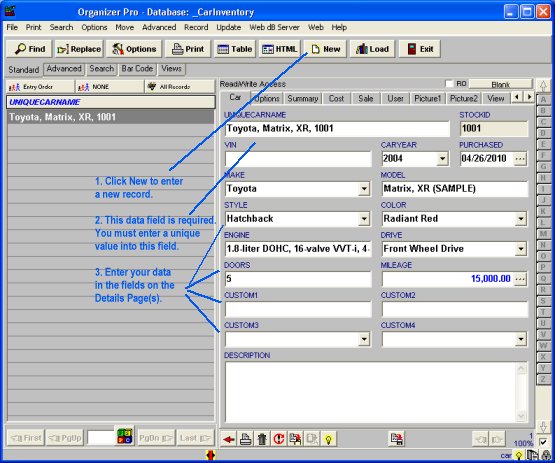Open the PURCHASED date picker button
Screen dimensions: 555x463
520,159
